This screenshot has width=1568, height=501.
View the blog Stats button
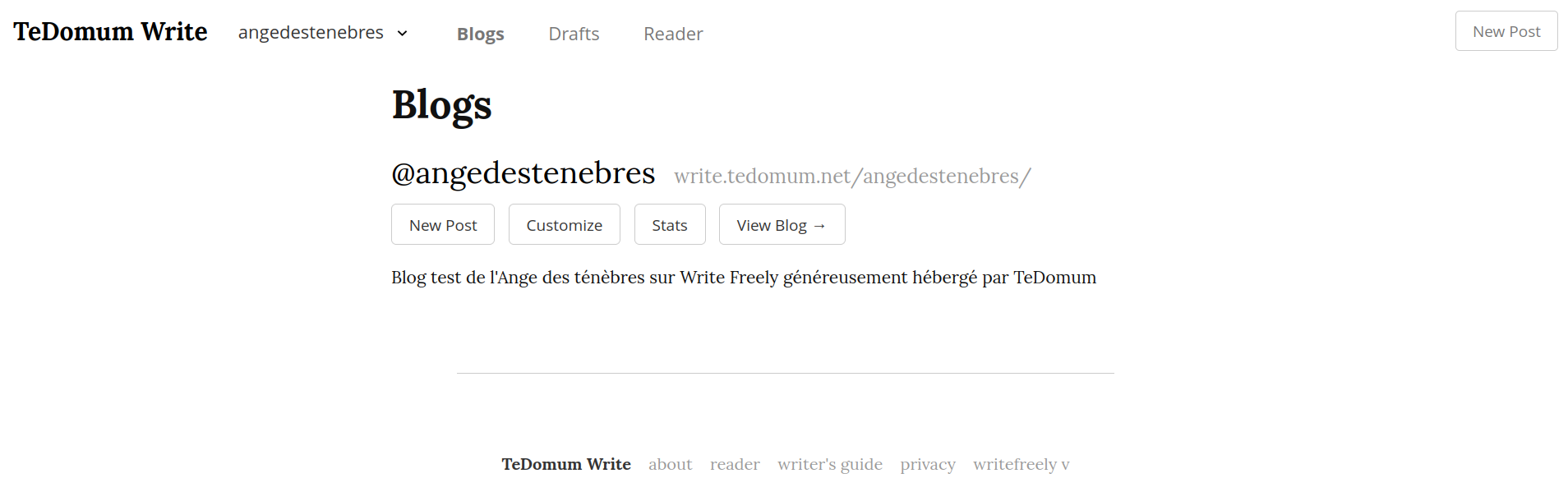(x=670, y=224)
